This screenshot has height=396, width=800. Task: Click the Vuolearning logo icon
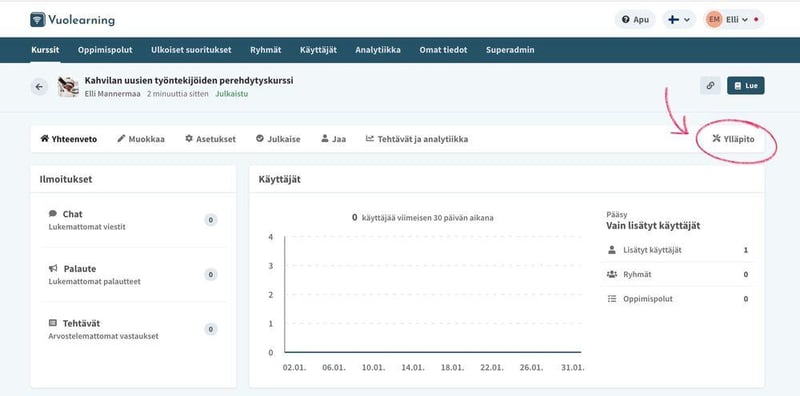coord(38,20)
